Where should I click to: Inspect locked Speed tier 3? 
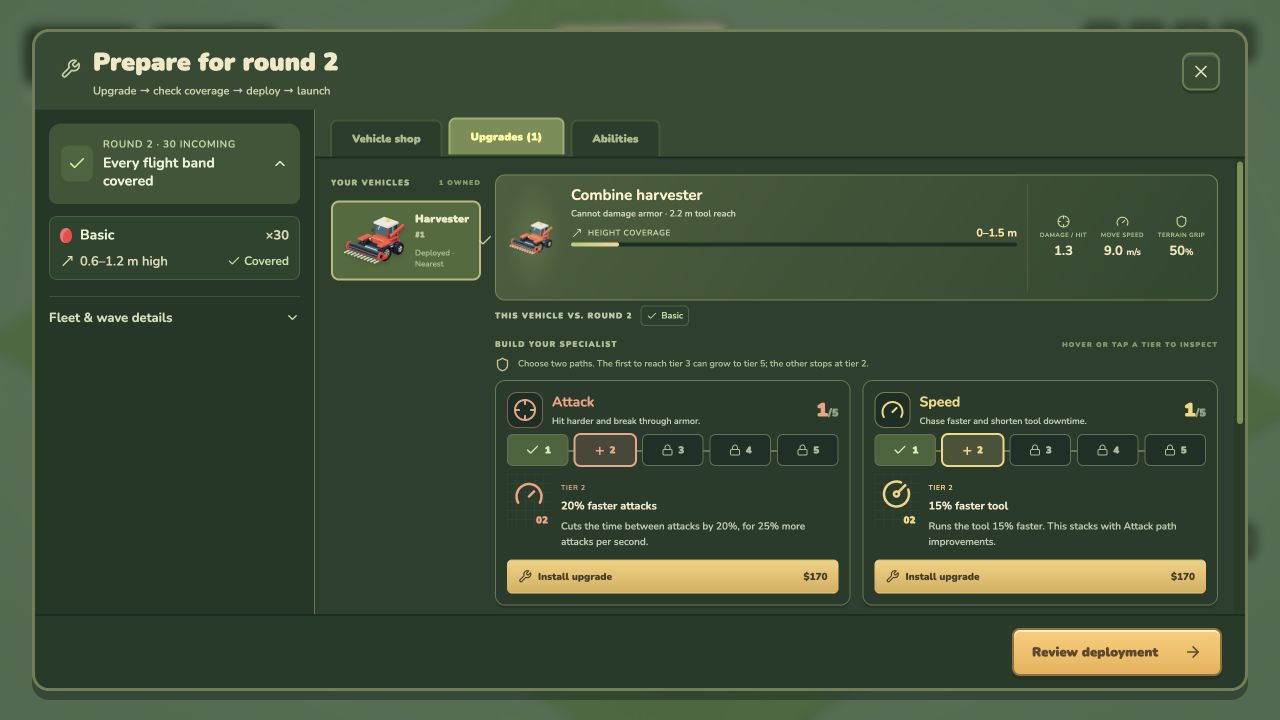[1040, 450]
